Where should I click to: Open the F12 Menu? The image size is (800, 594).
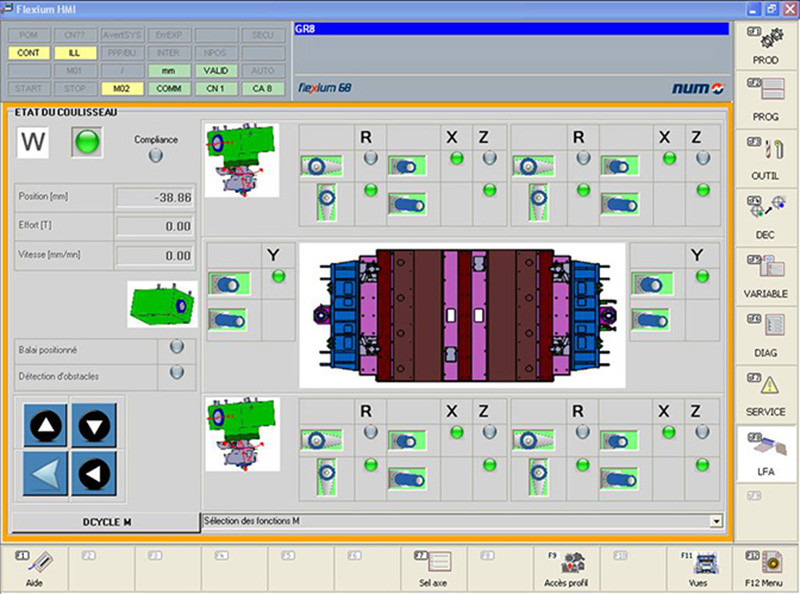point(765,566)
